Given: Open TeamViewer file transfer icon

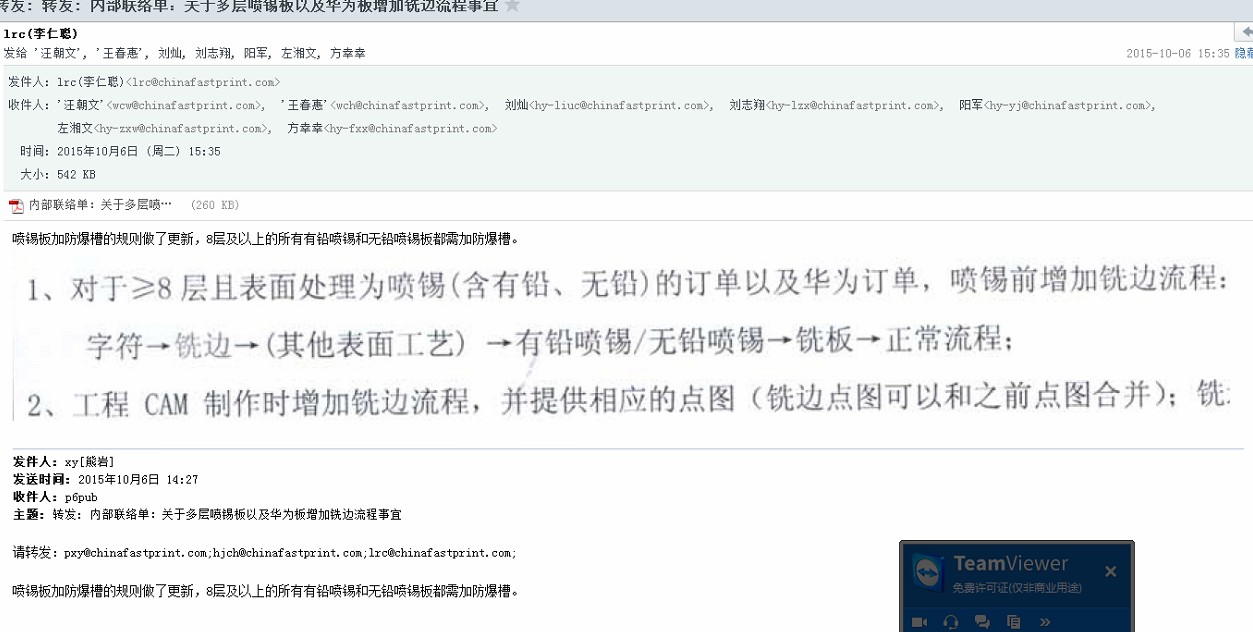Looking at the screenshot, I should 1013,622.
